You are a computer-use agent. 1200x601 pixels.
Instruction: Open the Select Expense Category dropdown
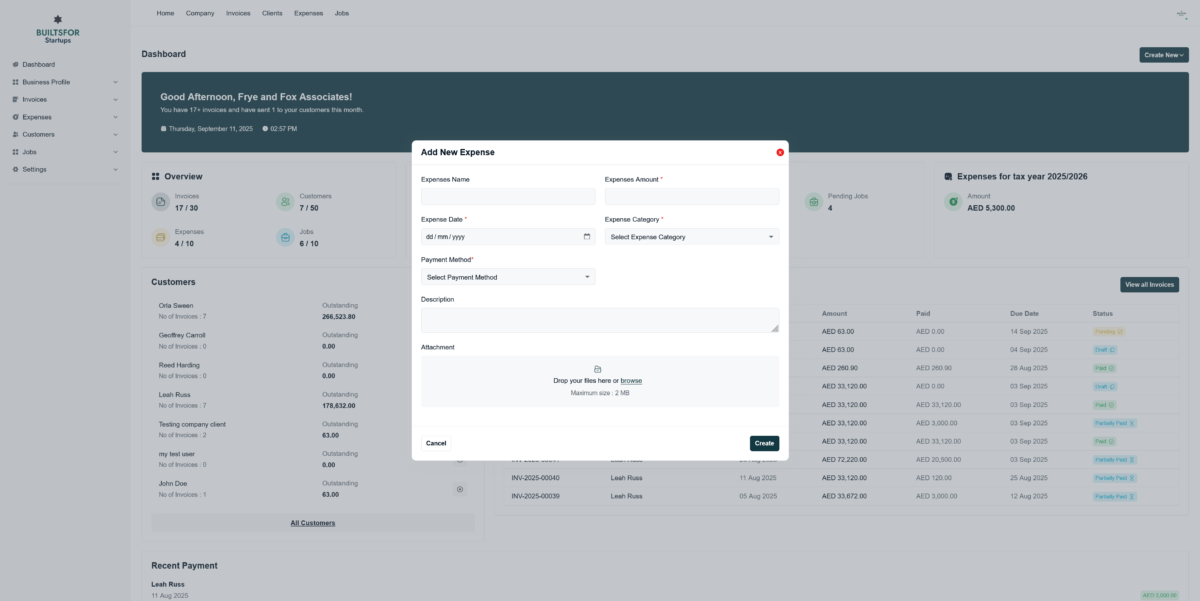(691, 237)
